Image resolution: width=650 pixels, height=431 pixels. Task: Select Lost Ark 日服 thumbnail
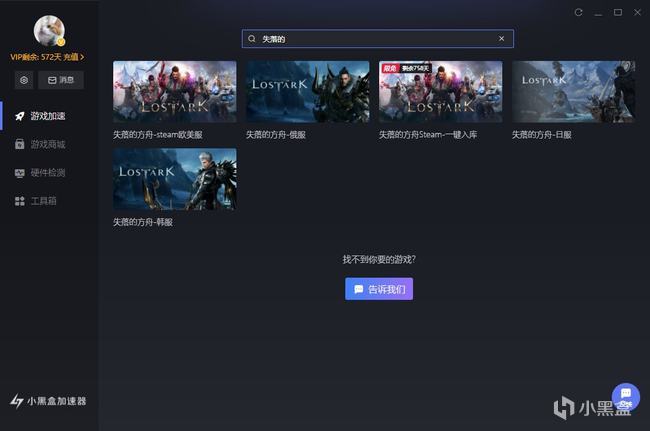pos(573,92)
